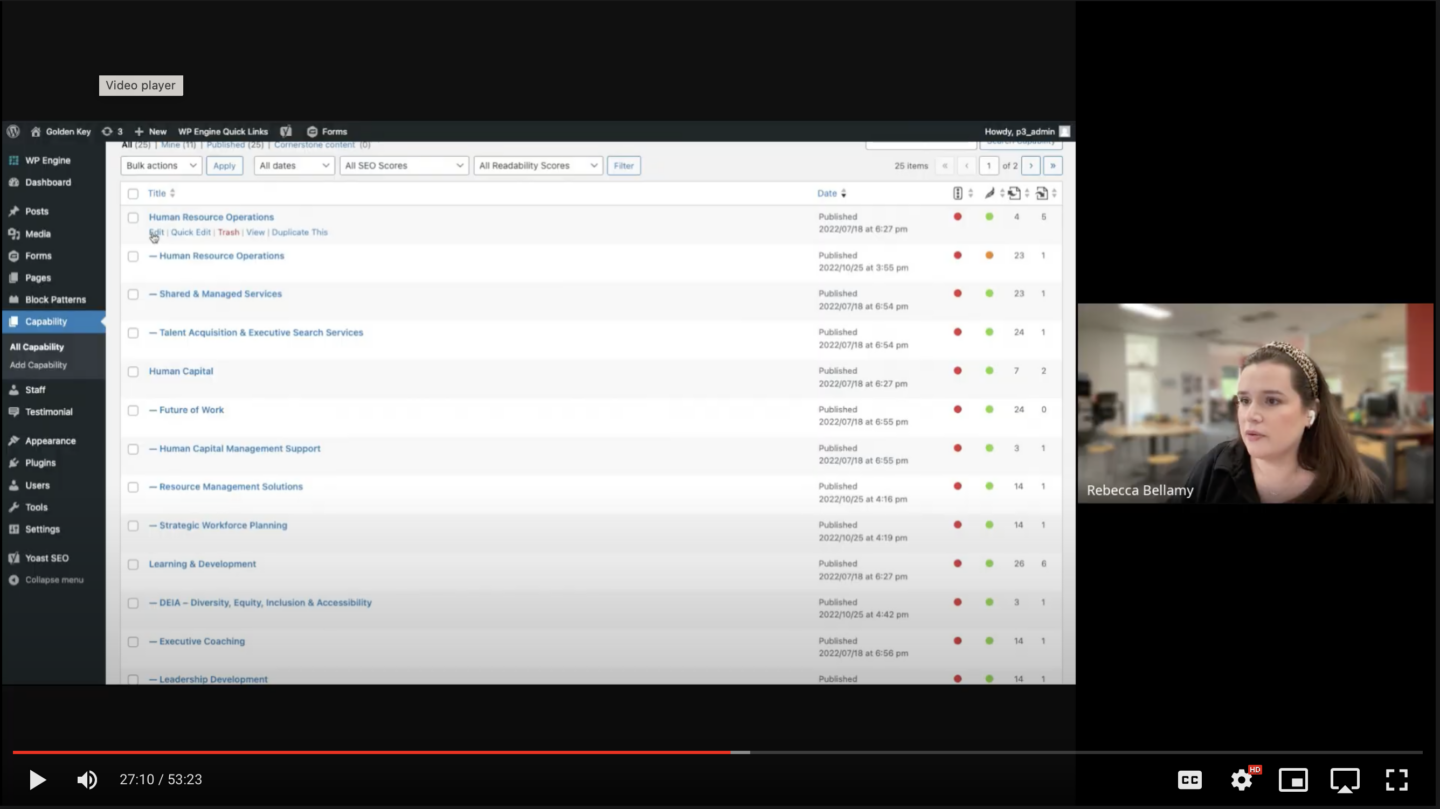Open Settings in sidebar

[42, 529]
